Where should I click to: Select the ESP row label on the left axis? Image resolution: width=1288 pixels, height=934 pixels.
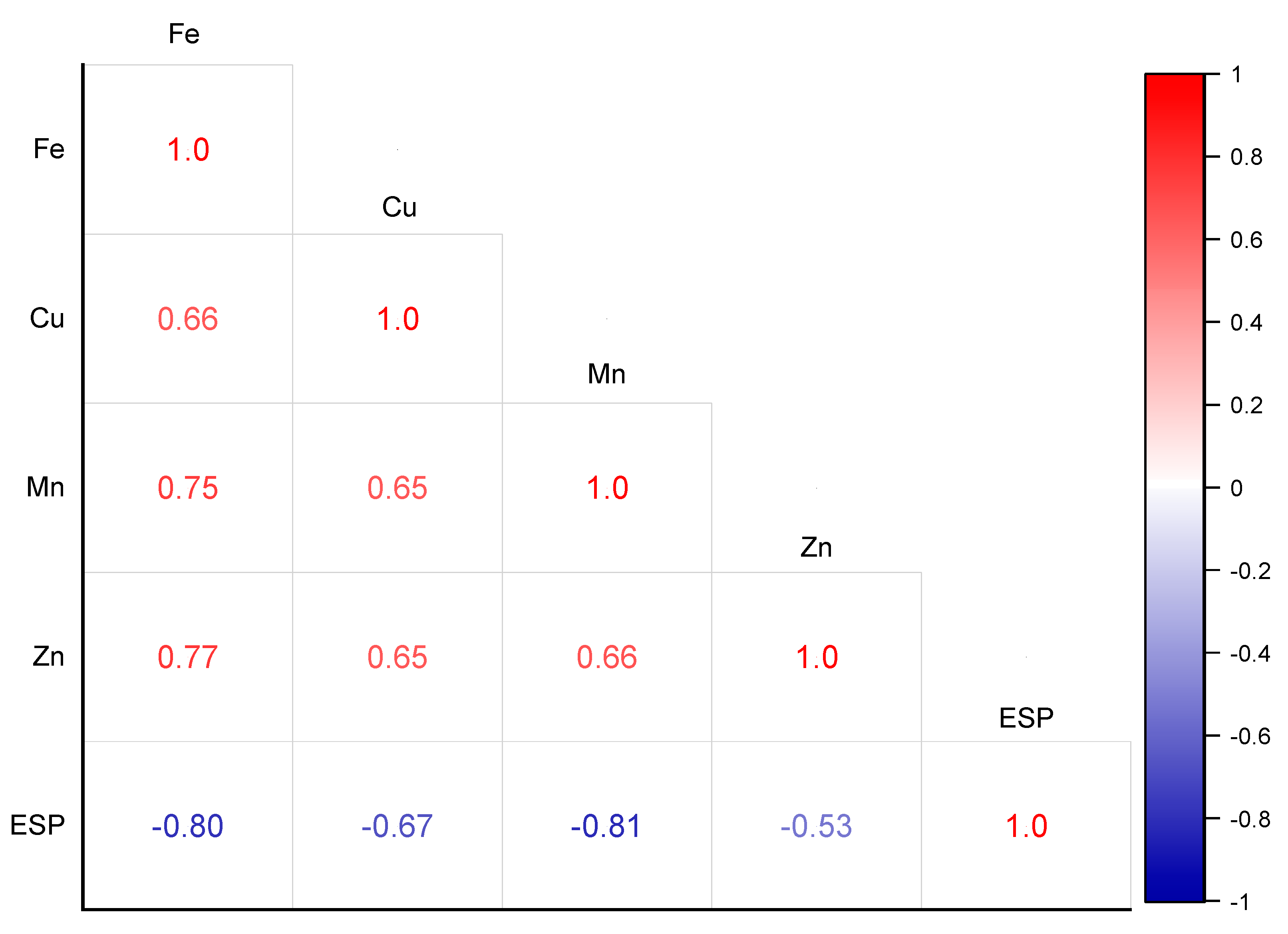click(38, 825)
